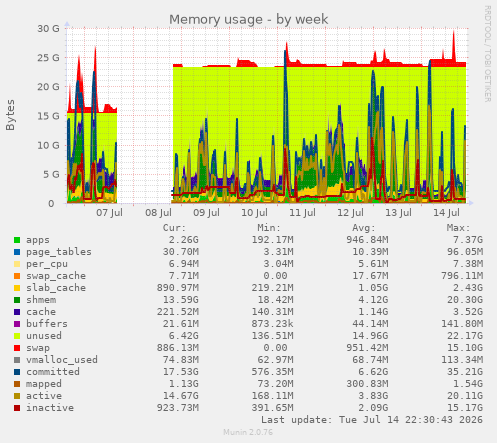Click the 'page_tables' legend label
This screenshot has height=443, width=497.
(x=59, y=252)
